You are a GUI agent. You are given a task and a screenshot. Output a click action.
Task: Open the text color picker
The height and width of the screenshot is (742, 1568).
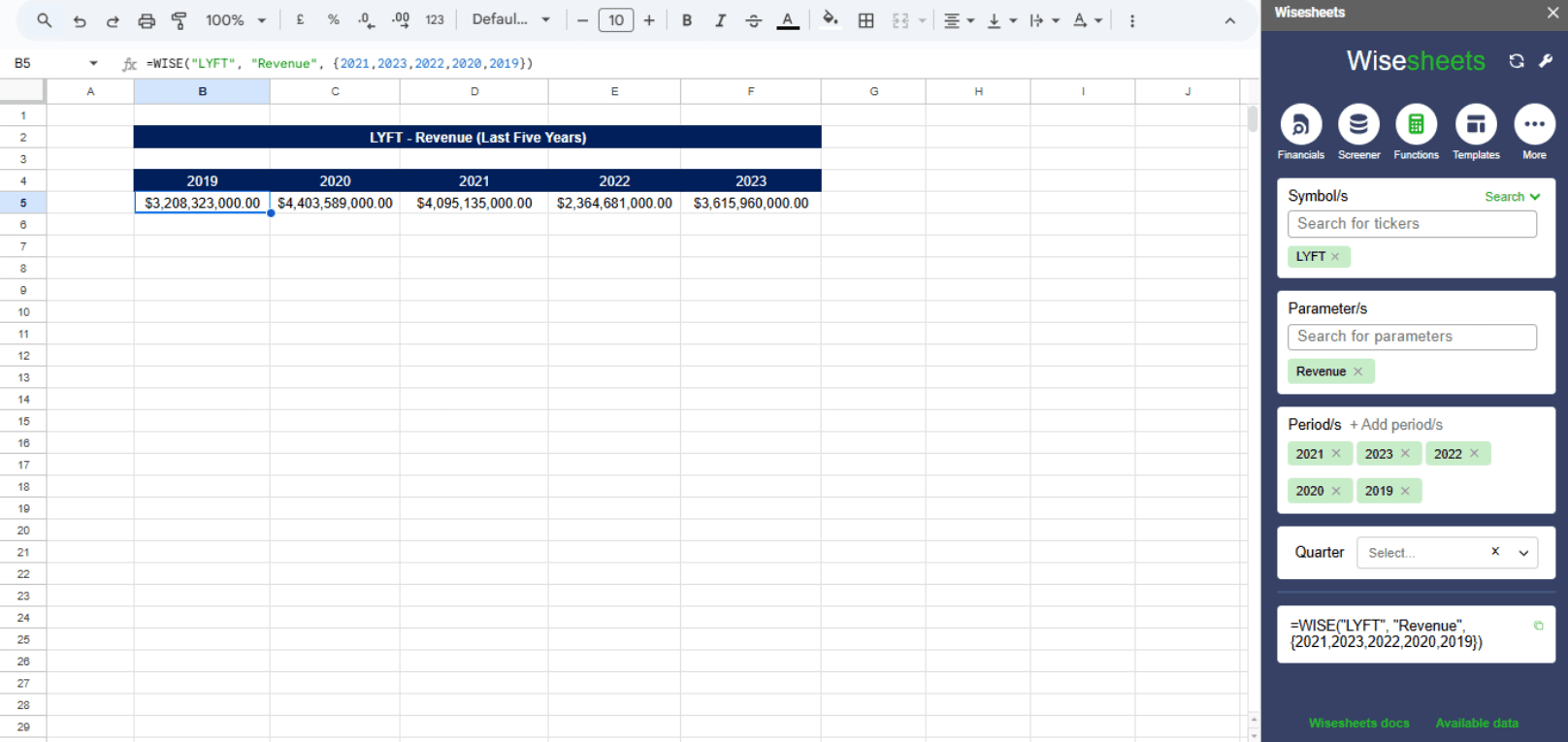(788, 20)
